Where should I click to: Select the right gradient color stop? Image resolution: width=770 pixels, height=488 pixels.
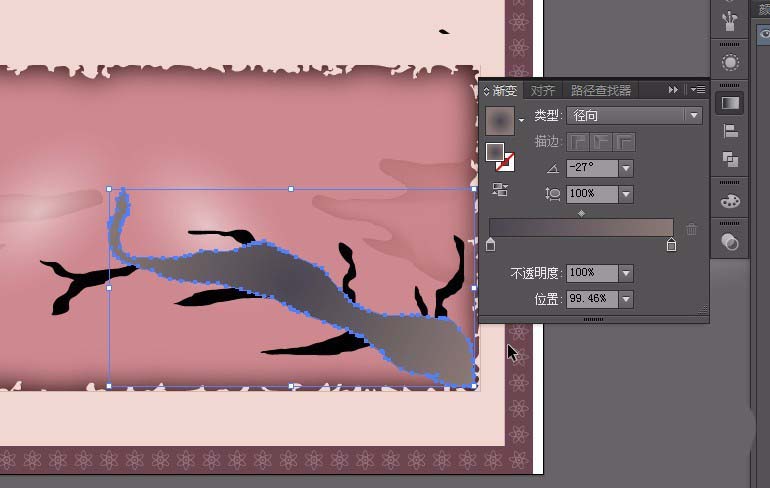pyautogui.click(x=671, y=244)
